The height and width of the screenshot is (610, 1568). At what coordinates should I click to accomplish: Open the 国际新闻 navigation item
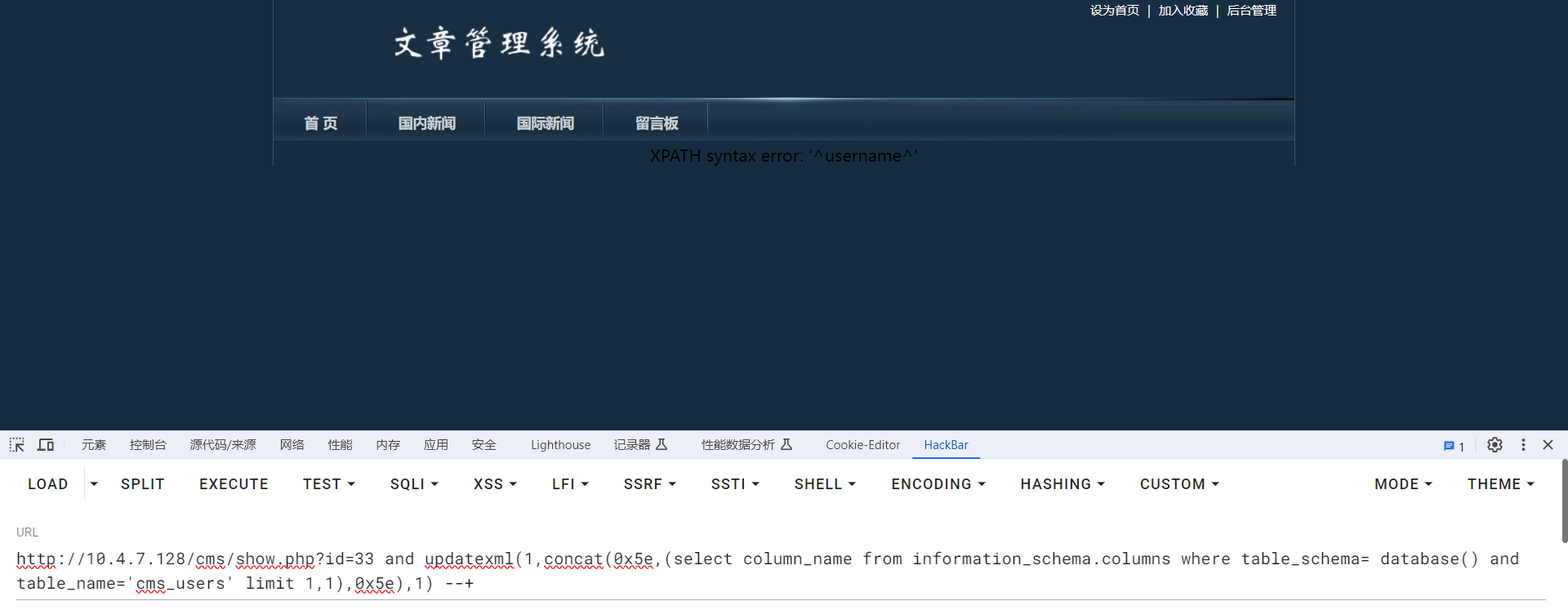pos(545,122)
